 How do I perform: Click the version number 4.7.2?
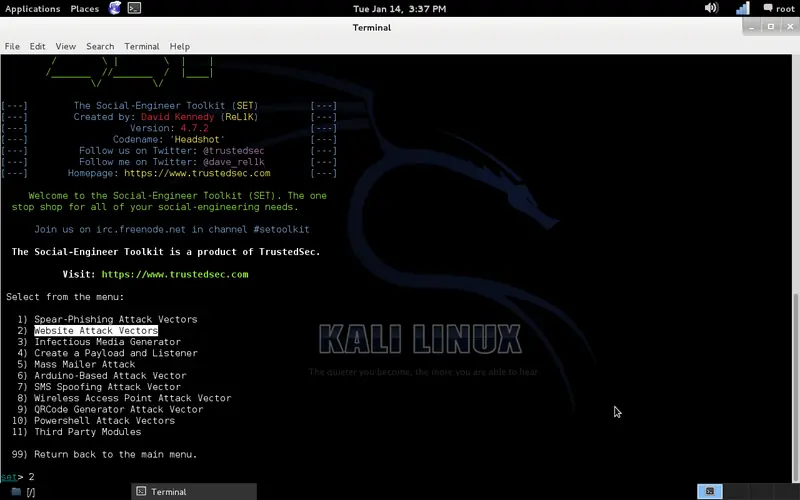(194, 128)
